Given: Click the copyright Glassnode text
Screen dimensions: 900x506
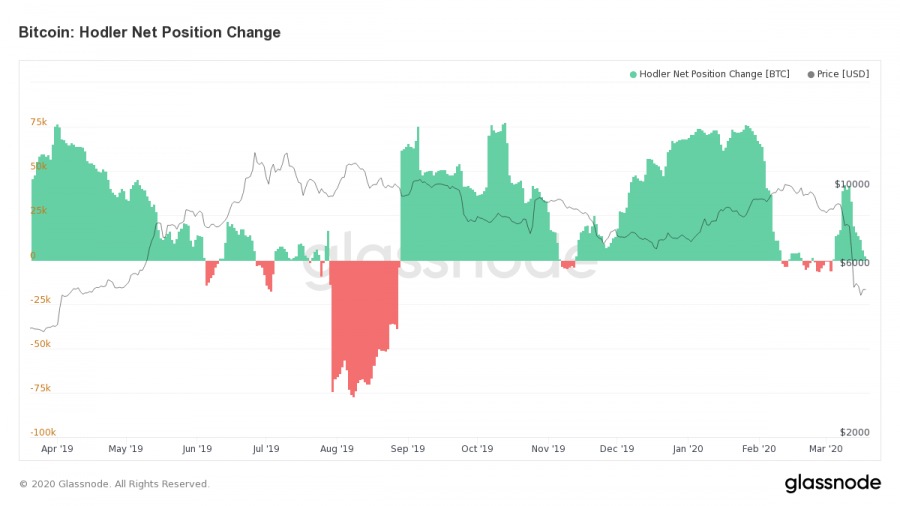Looking at the screenshot, I should [x=114, y=484].
